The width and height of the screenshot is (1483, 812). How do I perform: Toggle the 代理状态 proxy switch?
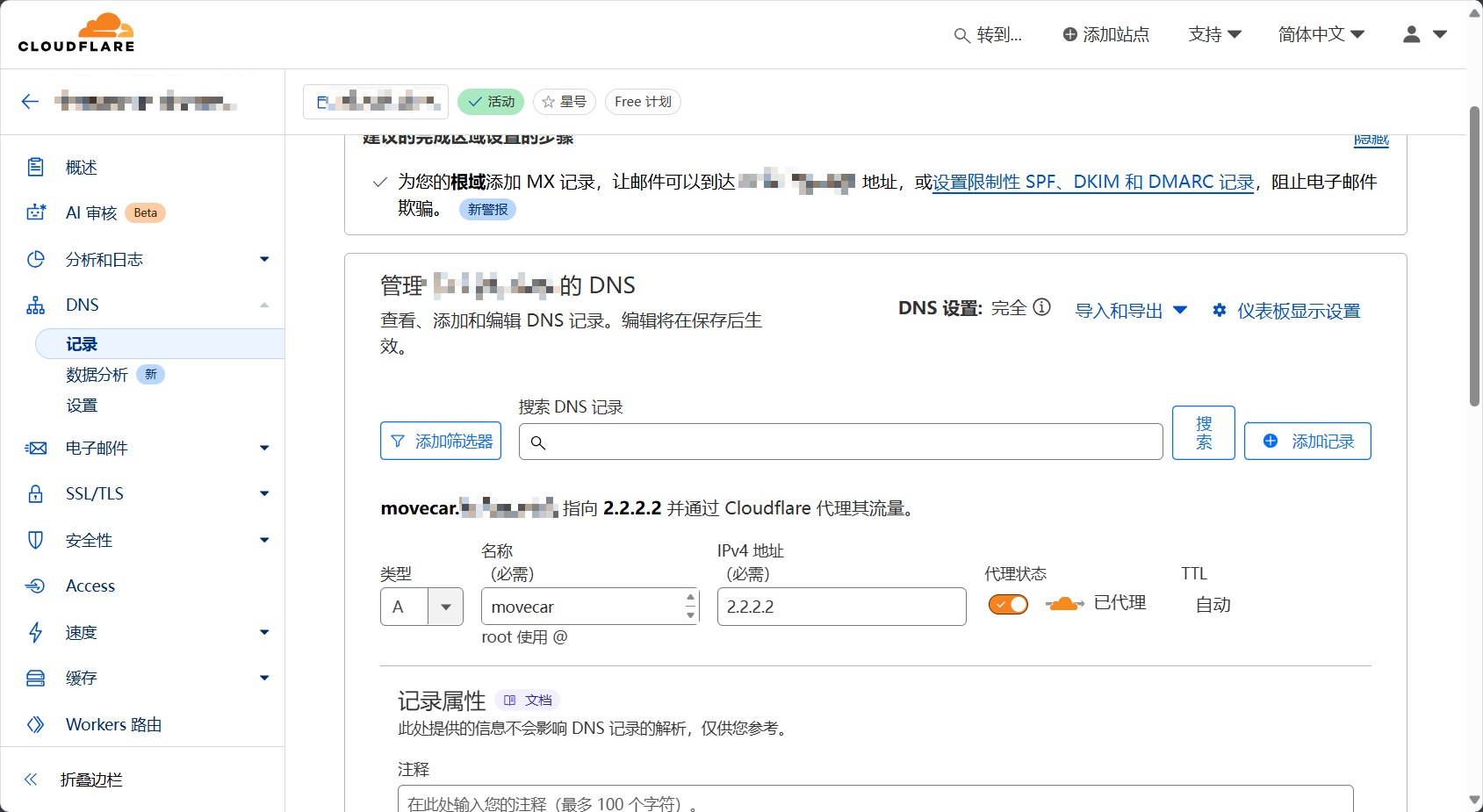point(1007,604)
